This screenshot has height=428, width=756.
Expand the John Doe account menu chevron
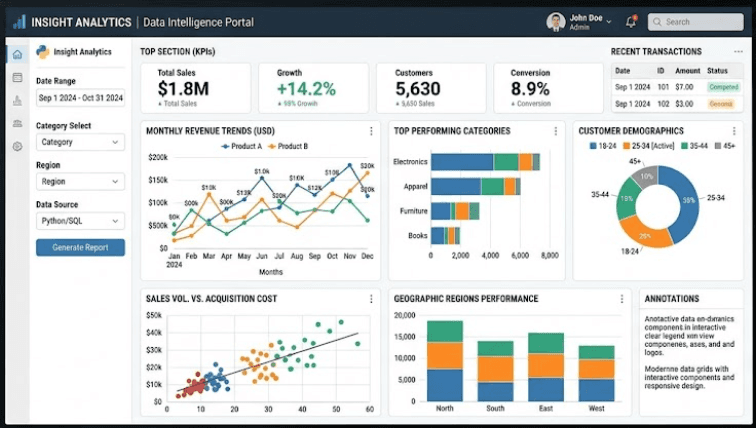tap(609, 22)
